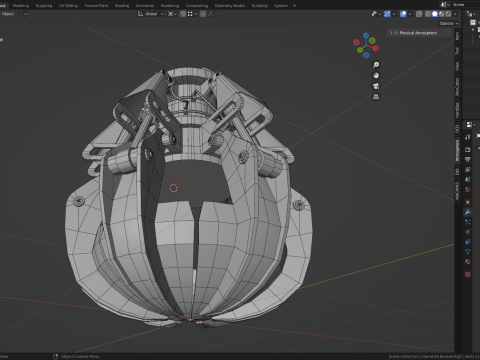The height and width of the screenshot is (360, 480).
Task: Open properties editor type dropdown
Action: click(471, 125)
